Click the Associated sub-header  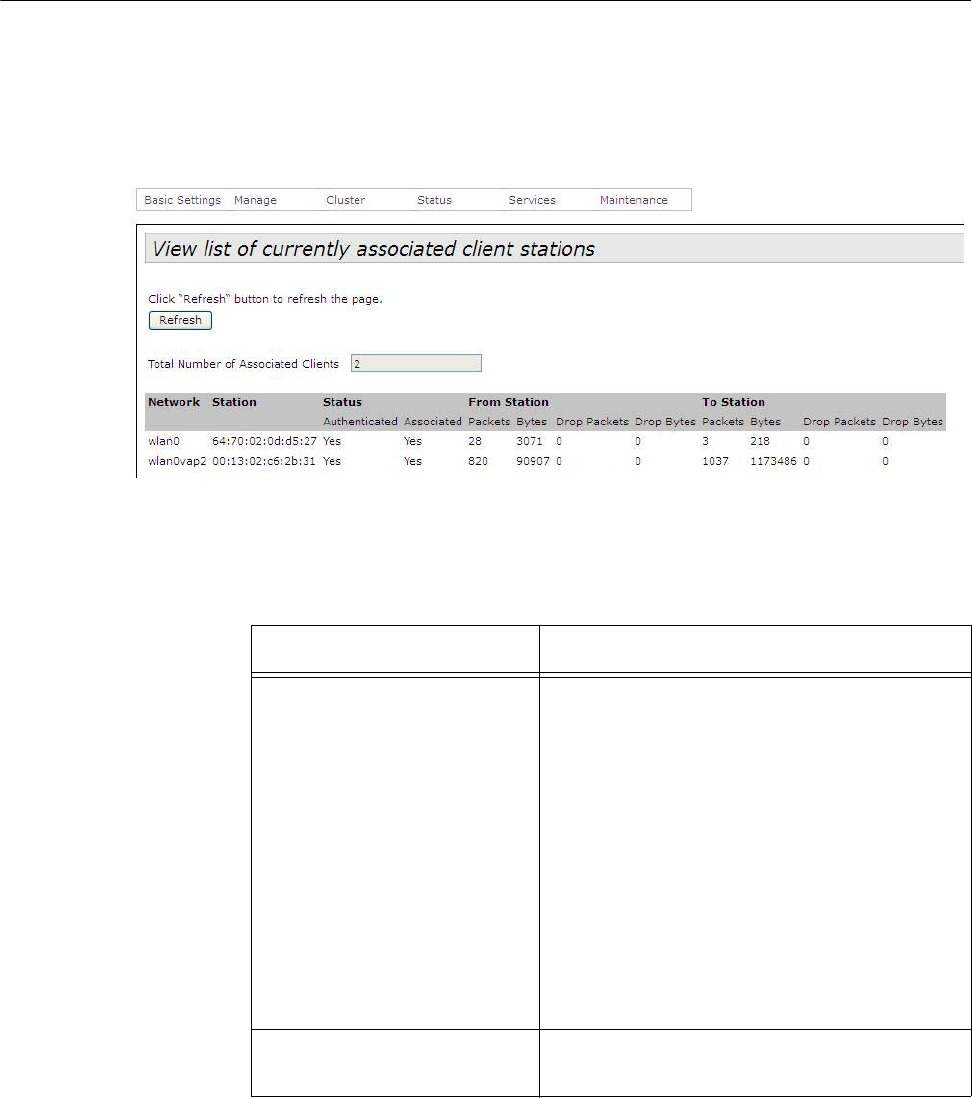pos(432,422)
